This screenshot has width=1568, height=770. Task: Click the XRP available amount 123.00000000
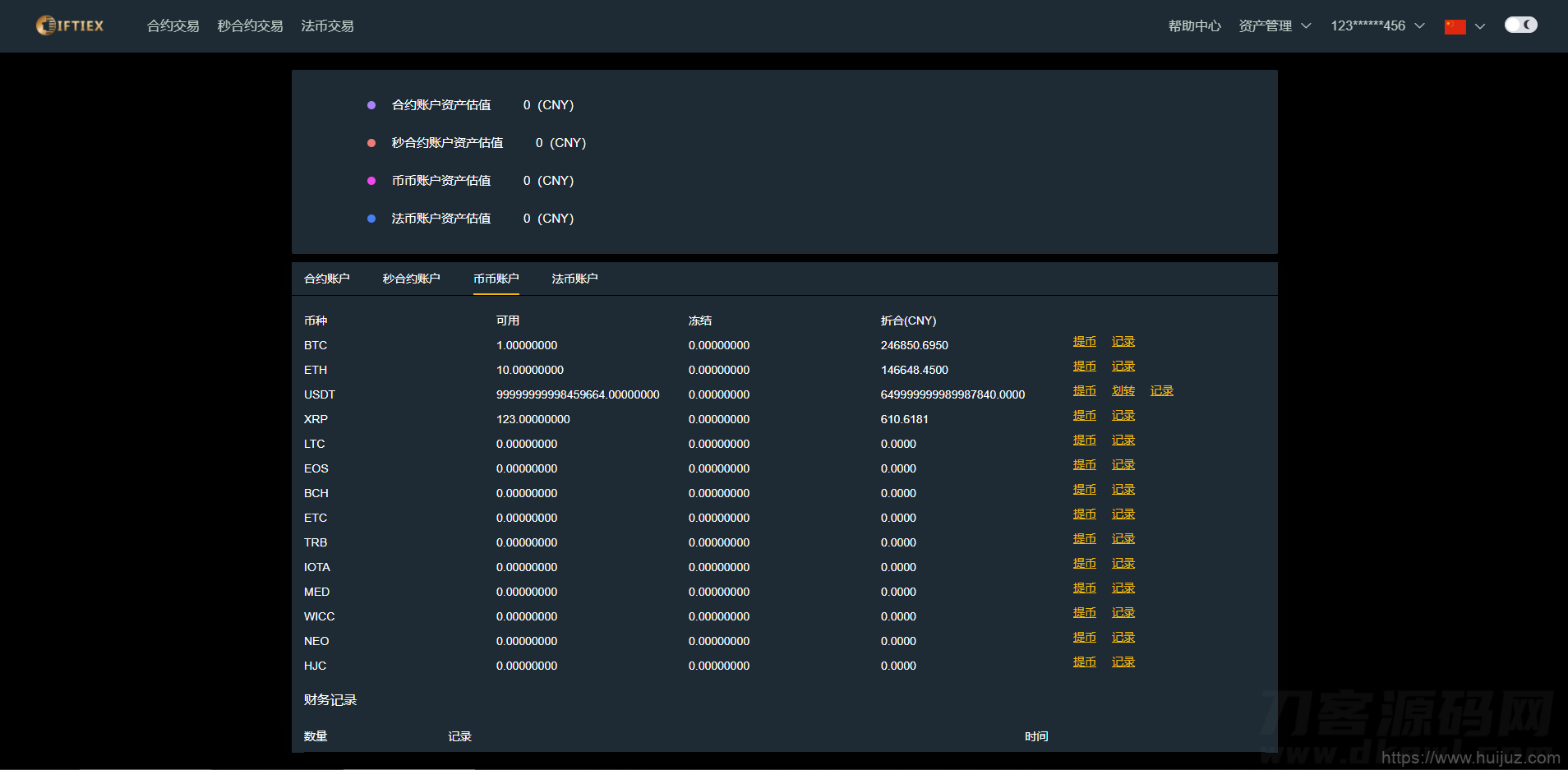533,419
